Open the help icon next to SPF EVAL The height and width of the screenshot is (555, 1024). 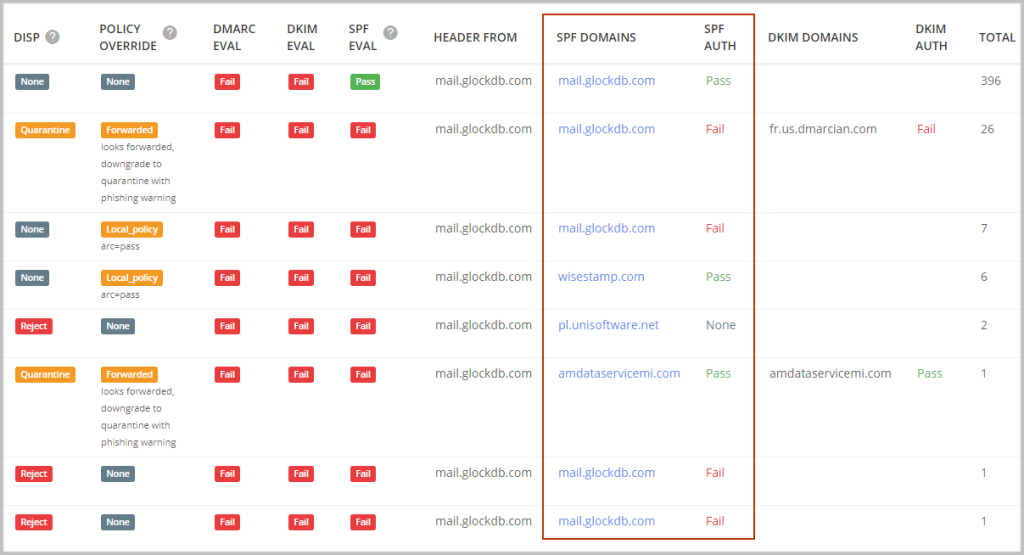(390, 32)
